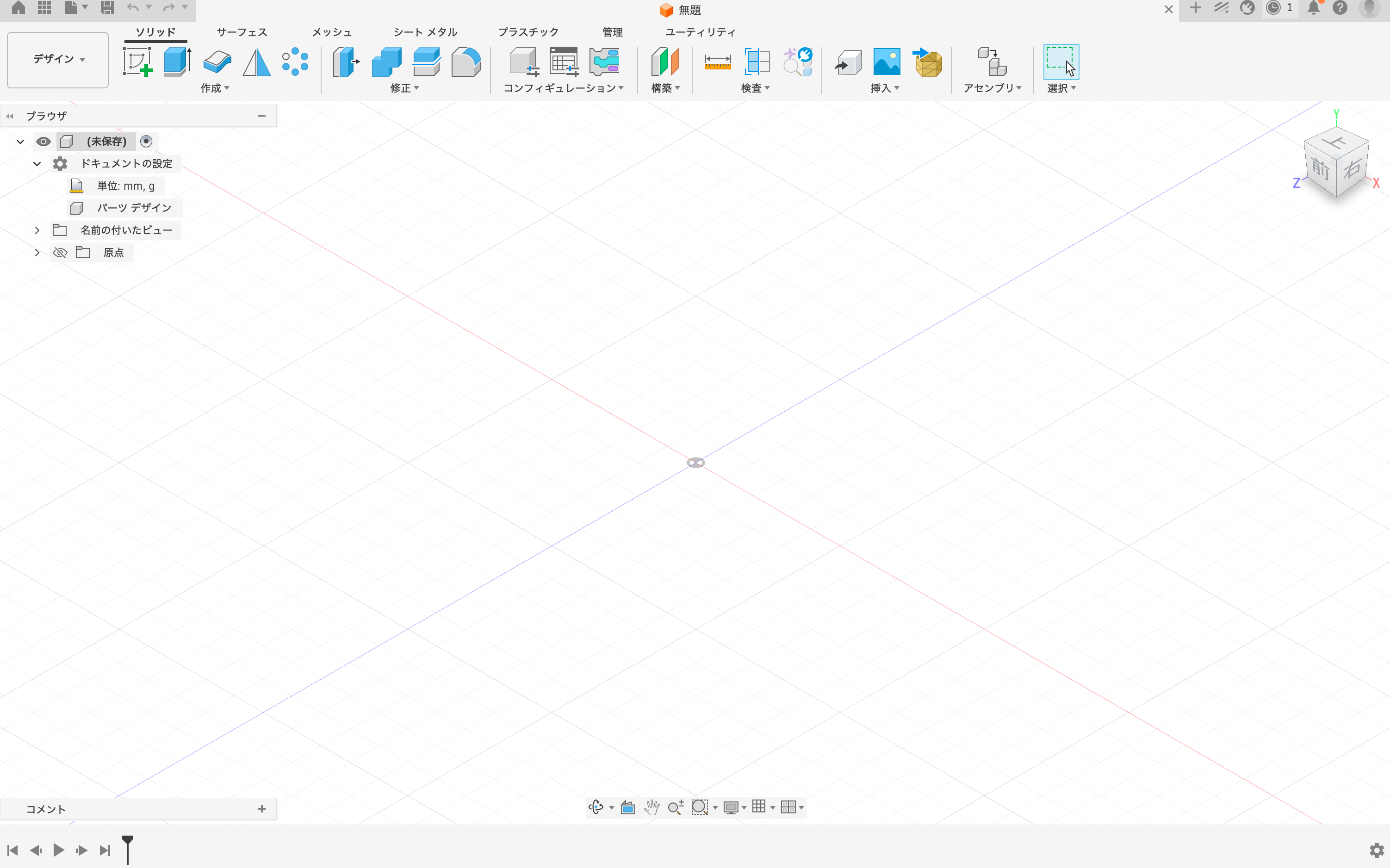Activate the Select tool
This screenshot has width=1390, height=868.
(1061, 62)
